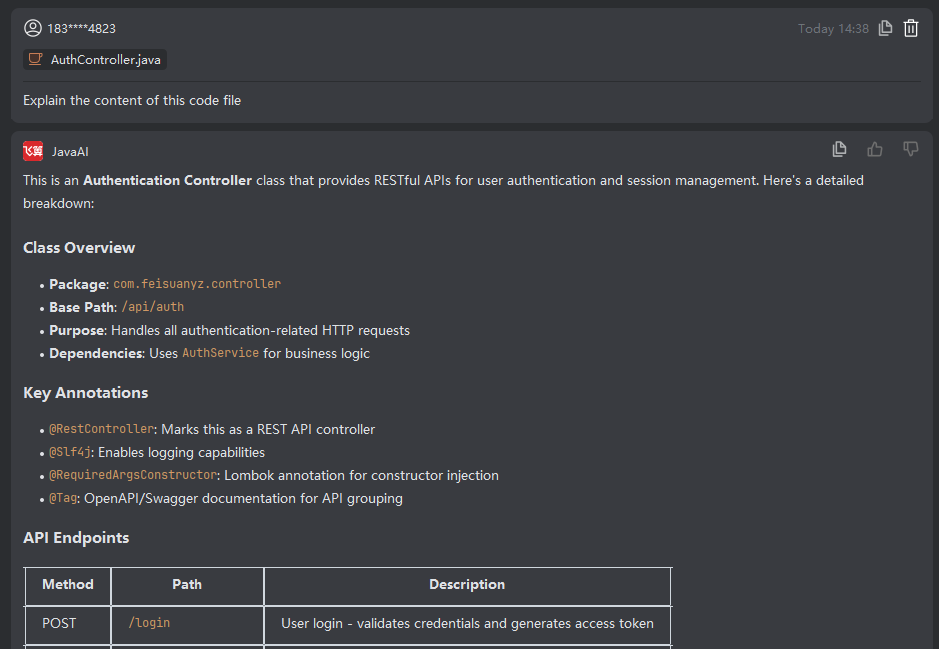Click the username 183****4823

point(81,28)
